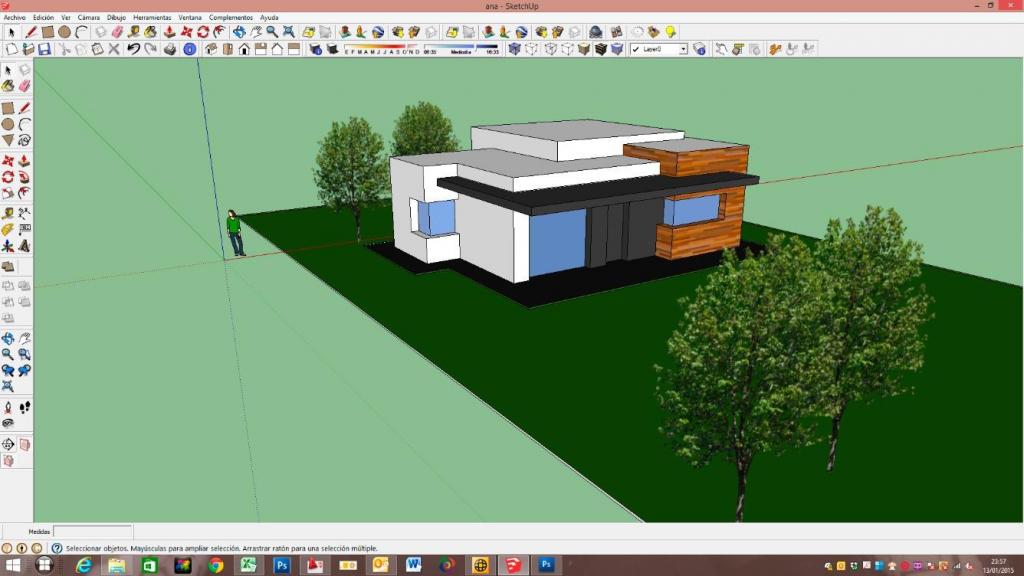This screenshot has height=576, width=1024.
Task: Open Google Chrome from the taskbar
Action: (215, 565)
